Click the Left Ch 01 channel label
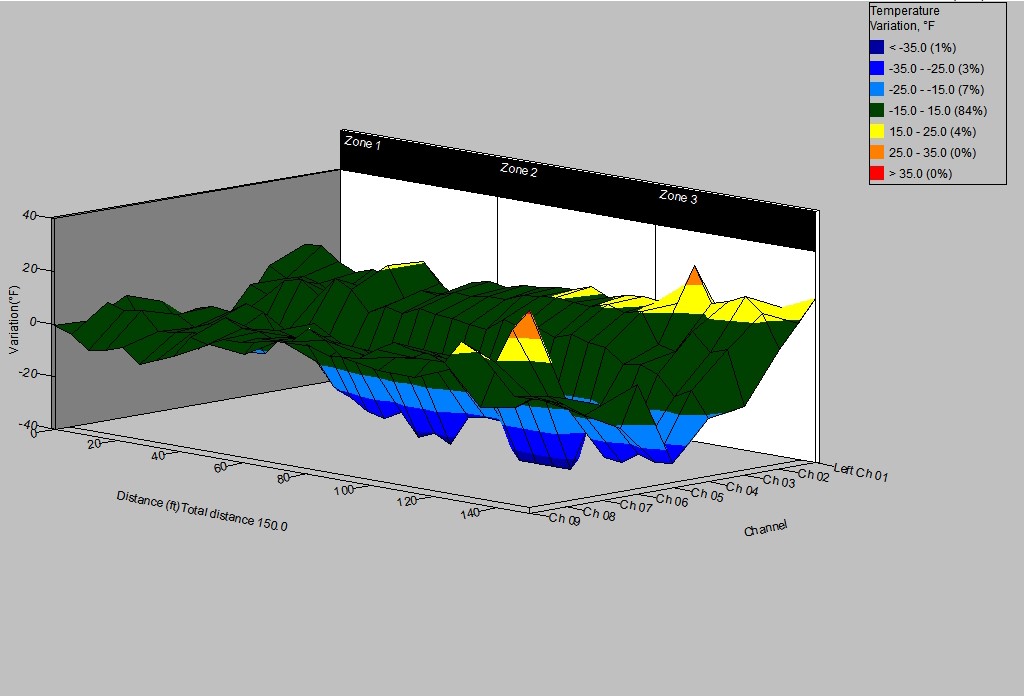This screenshot has height=696, width=1024. (859, 472)
